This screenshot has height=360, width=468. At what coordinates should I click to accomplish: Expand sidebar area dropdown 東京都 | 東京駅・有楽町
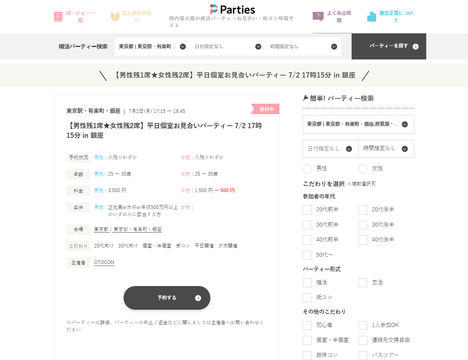358,124
